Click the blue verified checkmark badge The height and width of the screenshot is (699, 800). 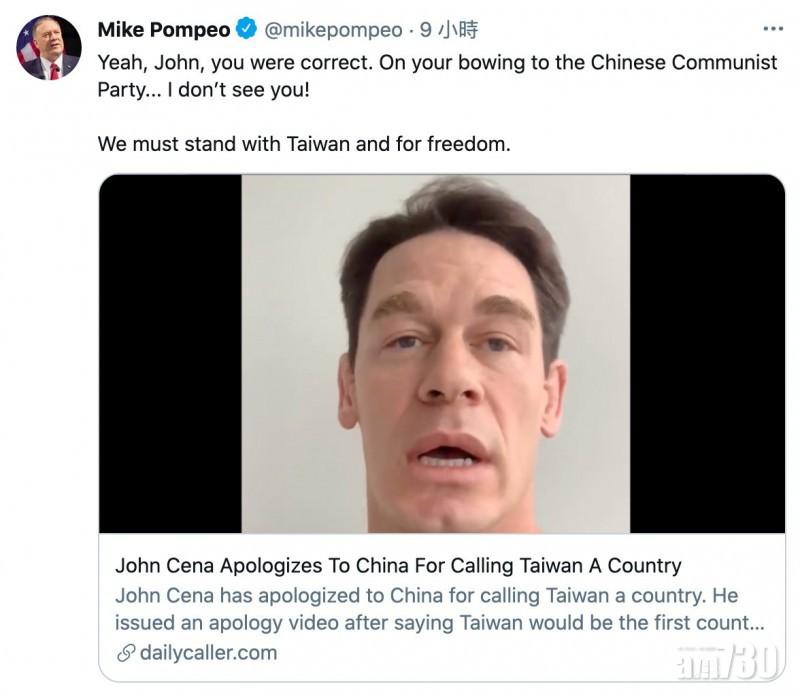click(247, 29)
